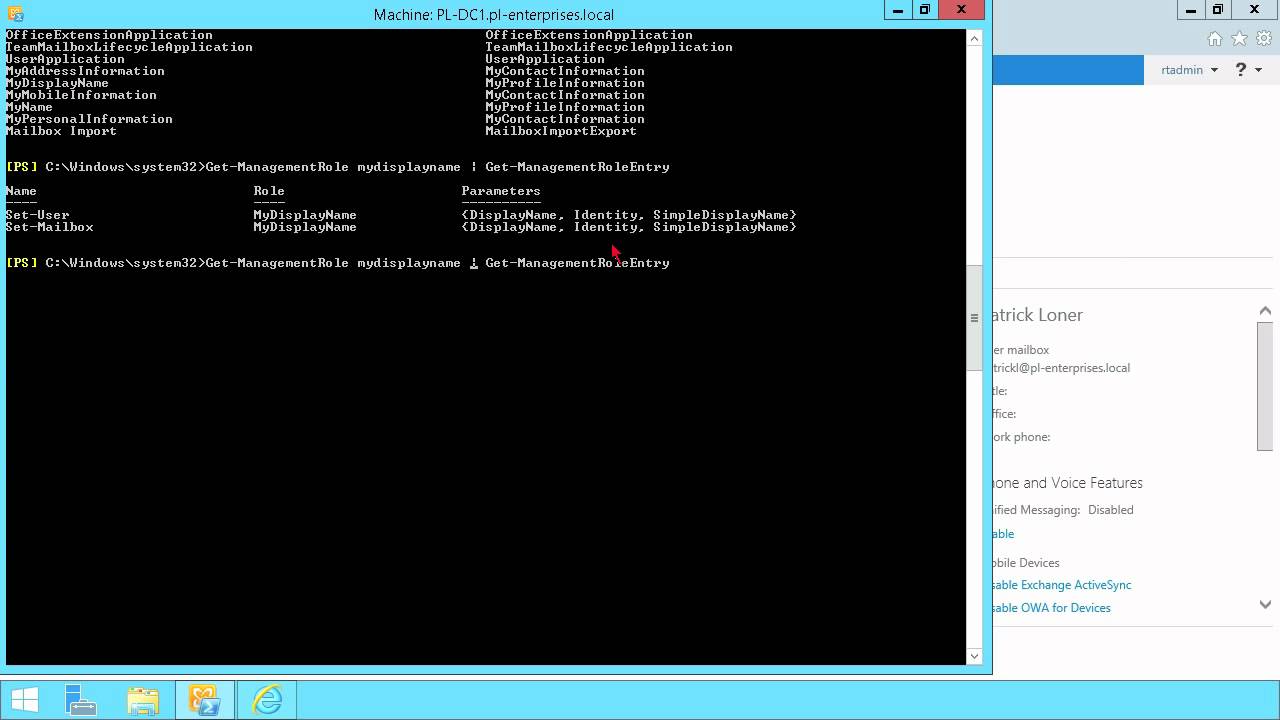Open the Exchange Management Shell window menu icon
1280x720 pixels.
coord(15,14)
